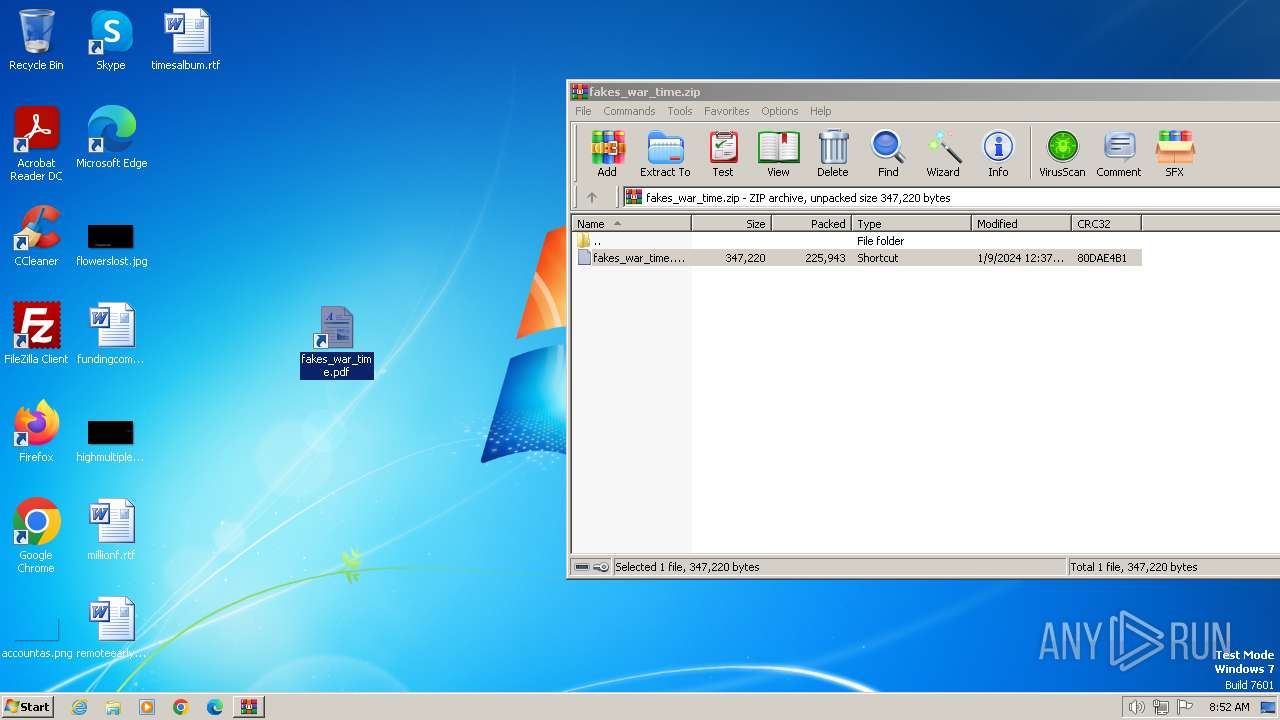The width and height of the screenshot is (1280, 720).
Task: Select the Skype desktop shortcut
Action: [110, 40]
